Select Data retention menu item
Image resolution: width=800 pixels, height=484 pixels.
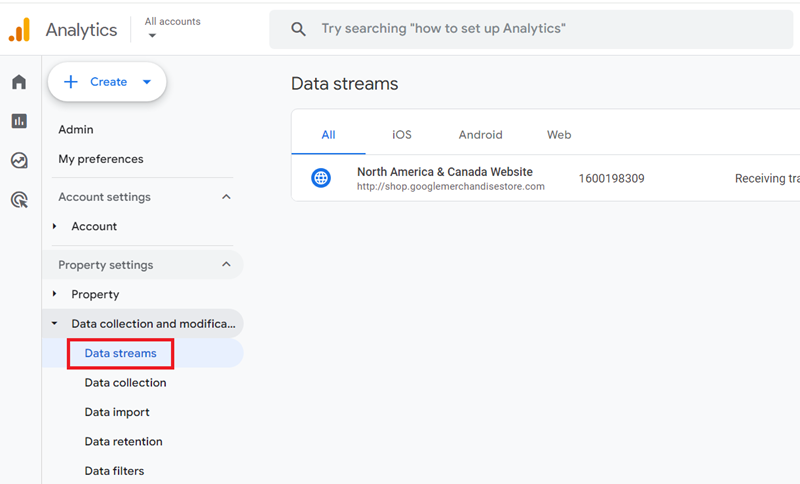tap(123, 442)
